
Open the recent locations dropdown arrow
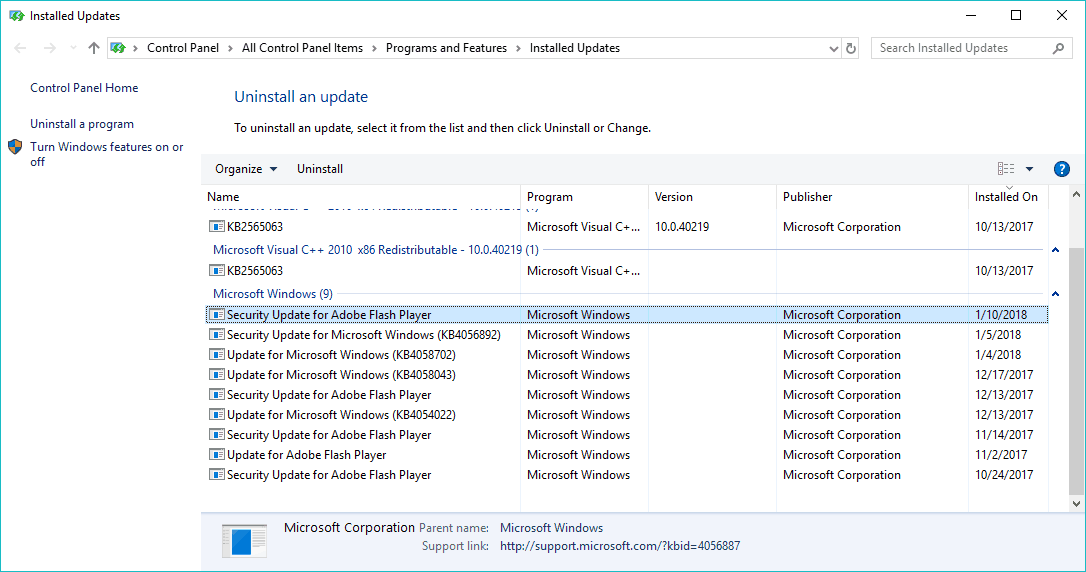73,48
